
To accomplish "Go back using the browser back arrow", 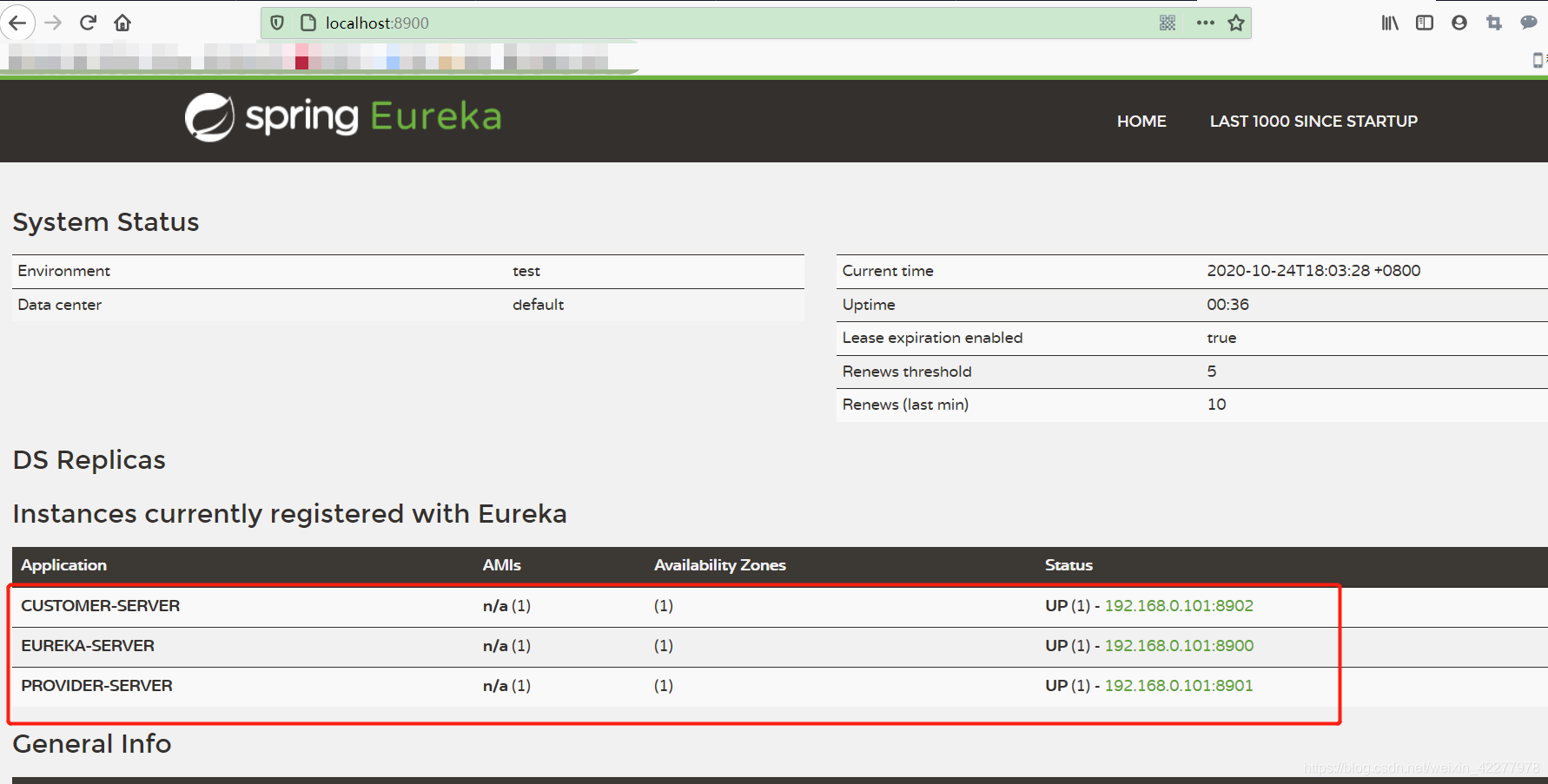I will point(17,23).
